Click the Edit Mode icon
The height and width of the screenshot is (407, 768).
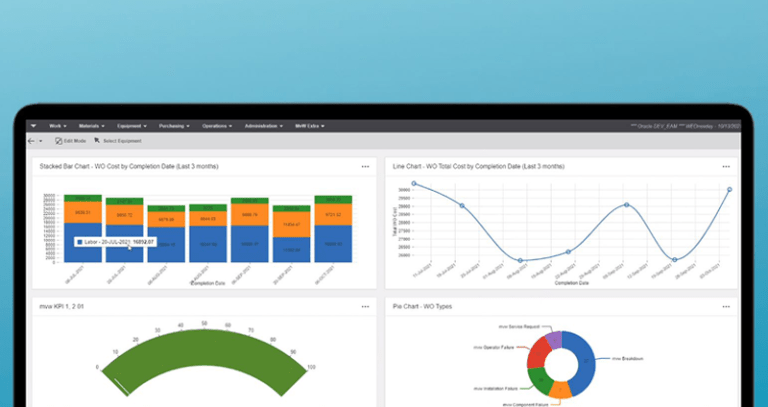[x=58, y=141]
